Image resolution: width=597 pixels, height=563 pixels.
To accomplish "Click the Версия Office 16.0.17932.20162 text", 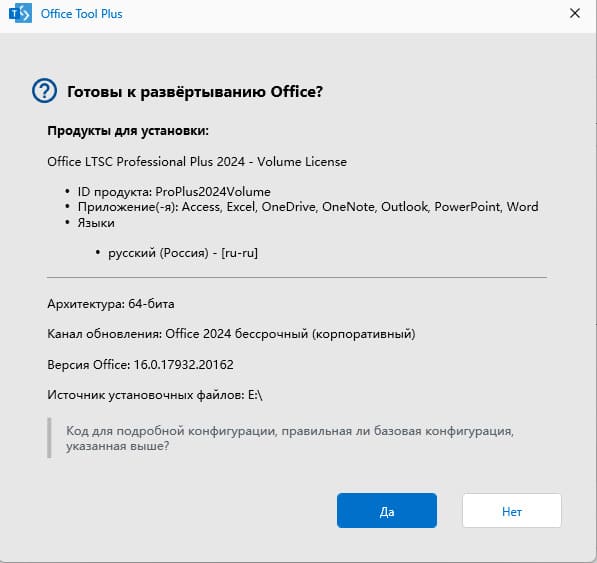I will point(140,365).
